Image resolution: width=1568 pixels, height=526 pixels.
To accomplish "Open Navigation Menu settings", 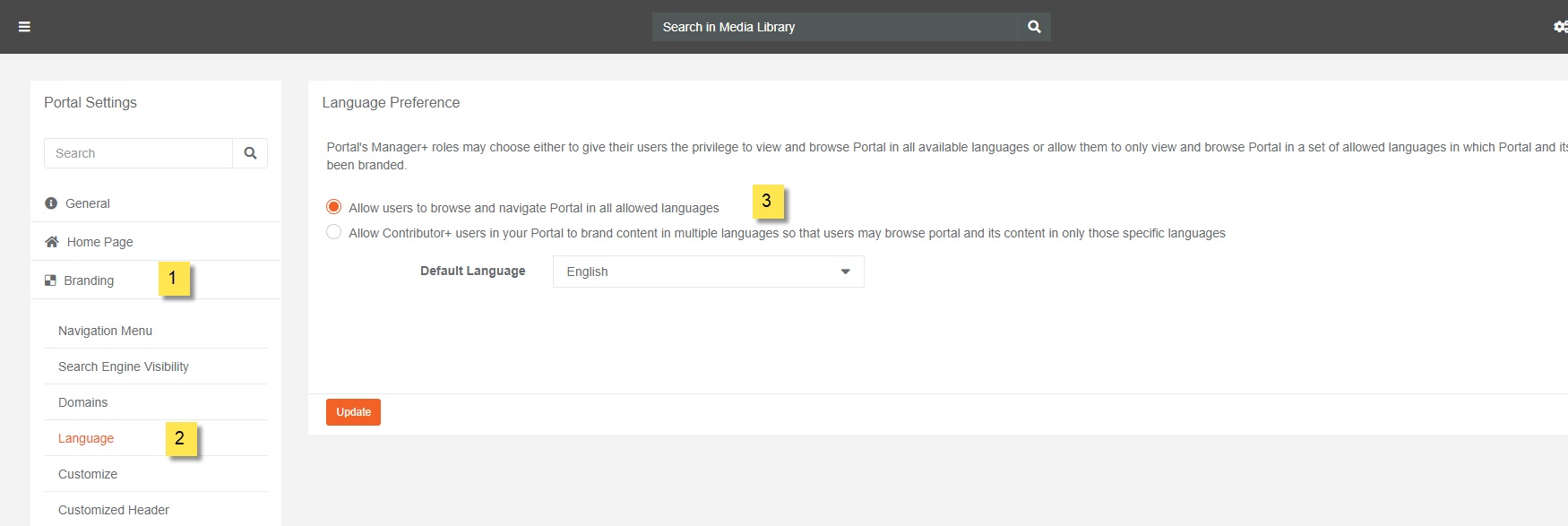I will [105, 331].
